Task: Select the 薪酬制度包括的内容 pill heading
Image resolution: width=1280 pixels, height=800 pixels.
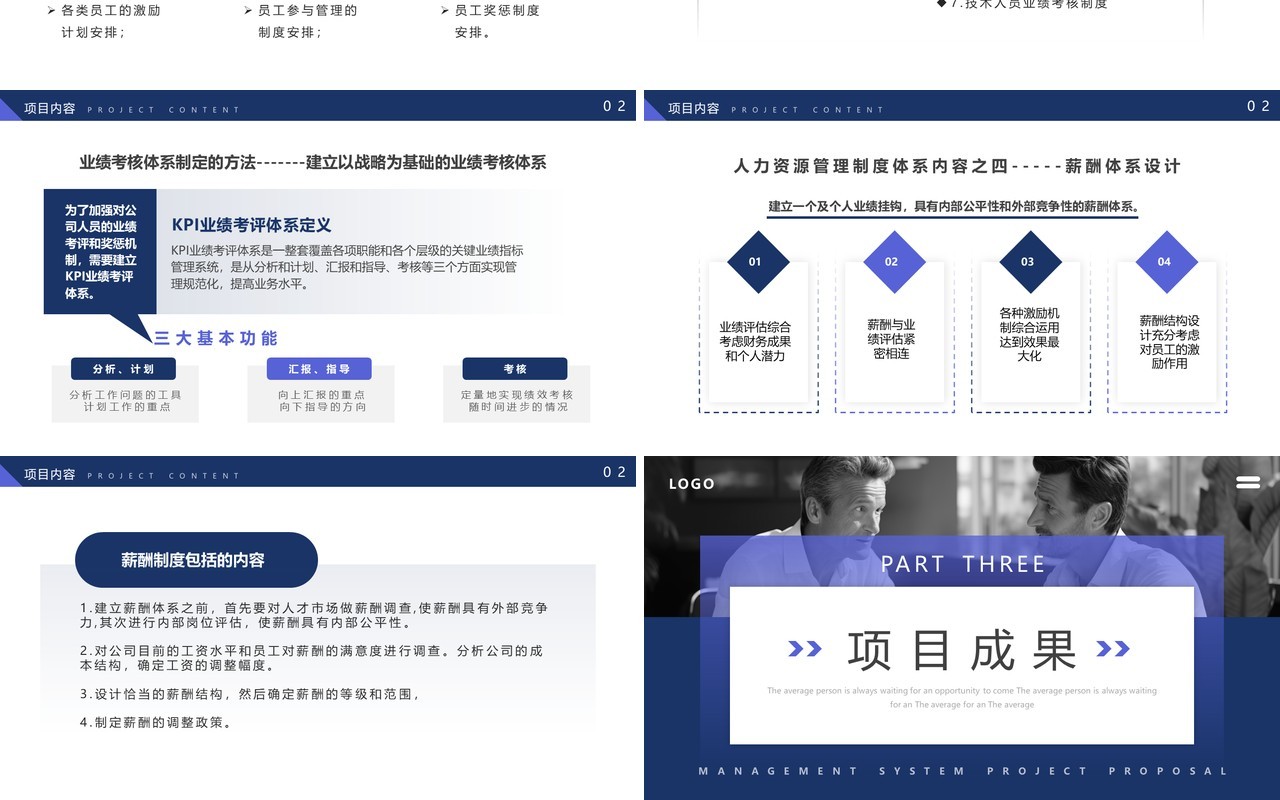Action: pyautogui.click(x=196, y=560)
